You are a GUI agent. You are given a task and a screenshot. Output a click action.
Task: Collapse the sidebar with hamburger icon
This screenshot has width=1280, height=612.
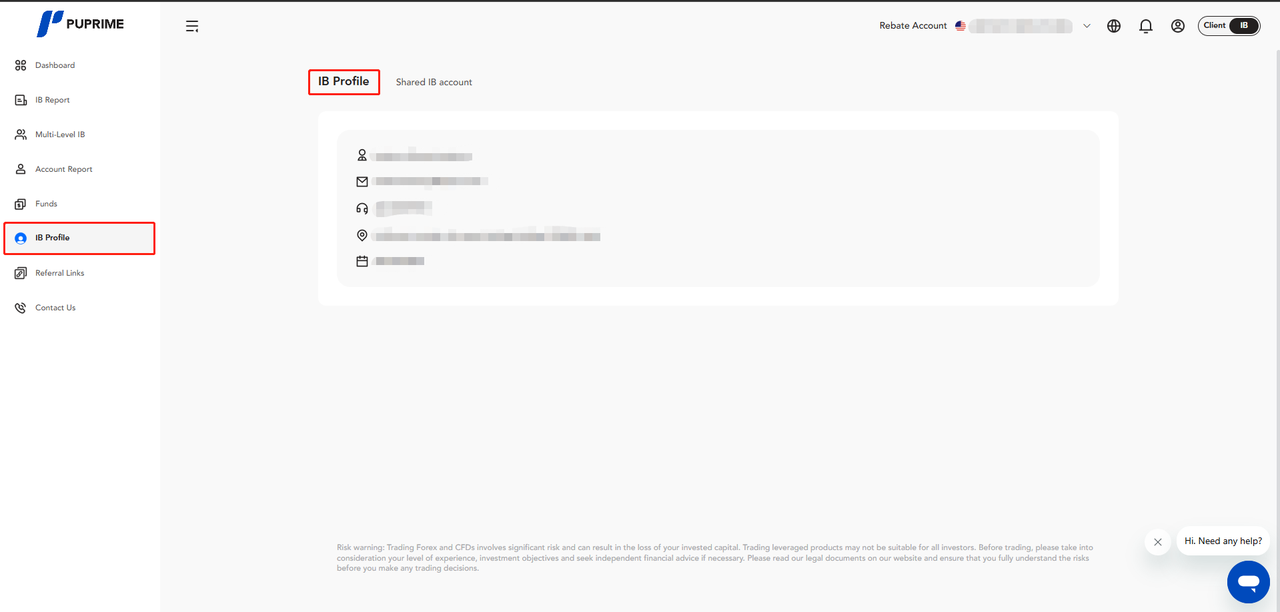tap(192, 26)
